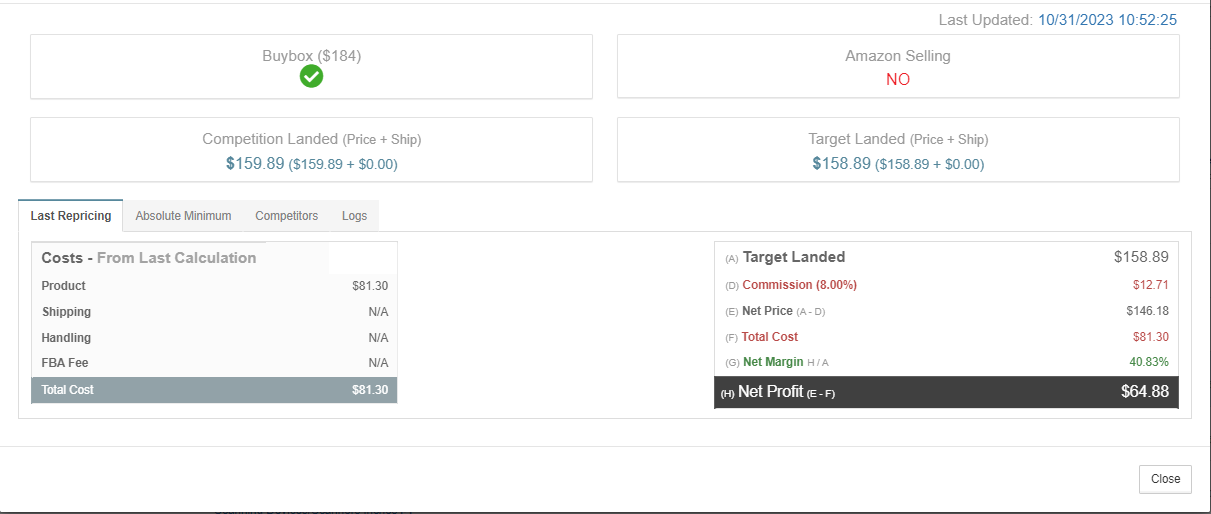Select the Shipping cost row

coord(215,312)
